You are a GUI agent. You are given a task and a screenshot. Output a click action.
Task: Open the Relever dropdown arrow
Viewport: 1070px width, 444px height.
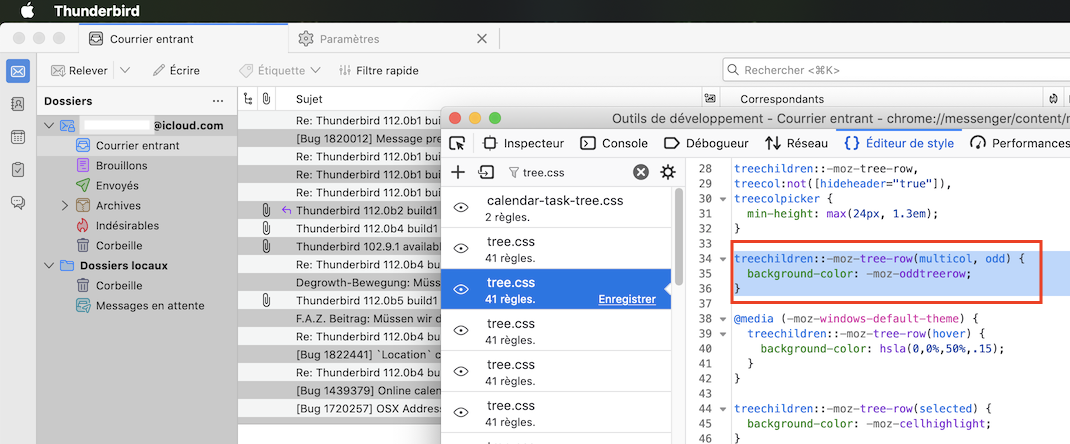pyautogui.click(x=125, y=70)
